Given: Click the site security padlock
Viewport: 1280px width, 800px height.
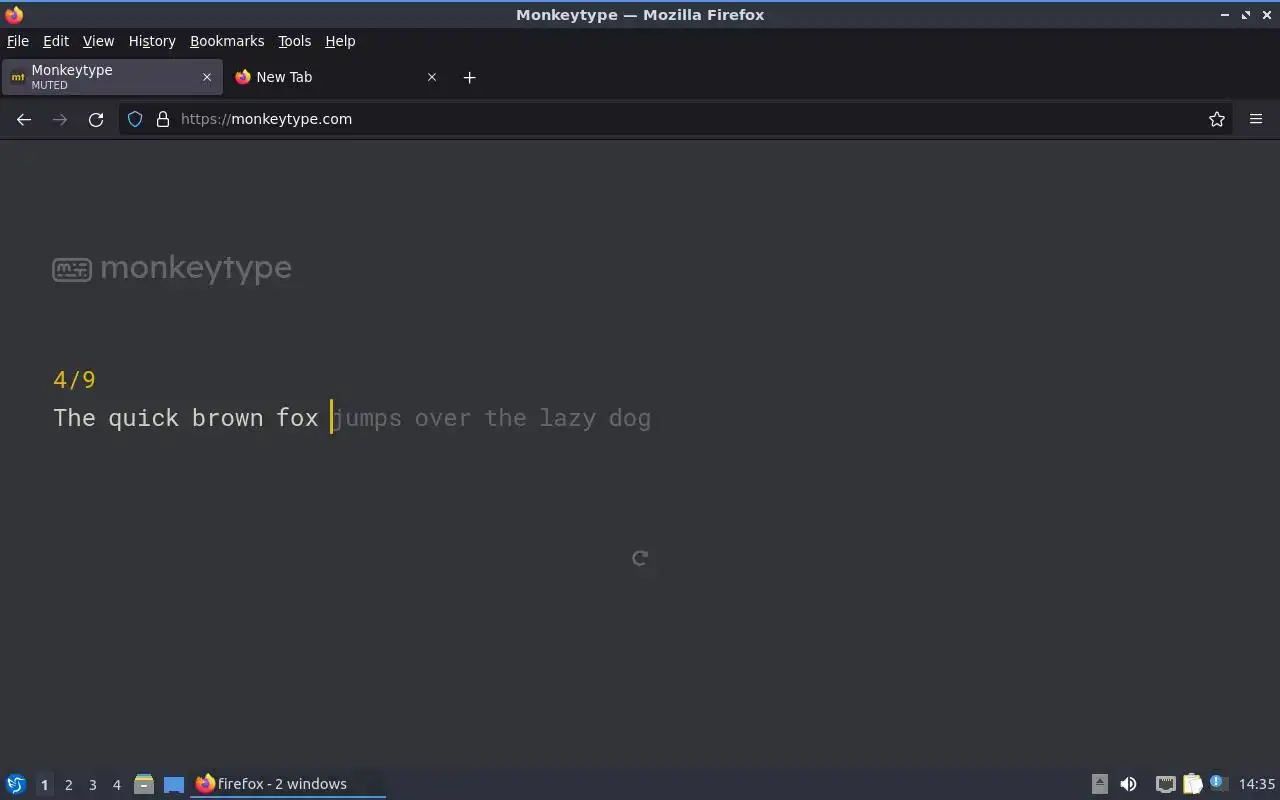Looking at the screenshot, I should pos(163,119).
